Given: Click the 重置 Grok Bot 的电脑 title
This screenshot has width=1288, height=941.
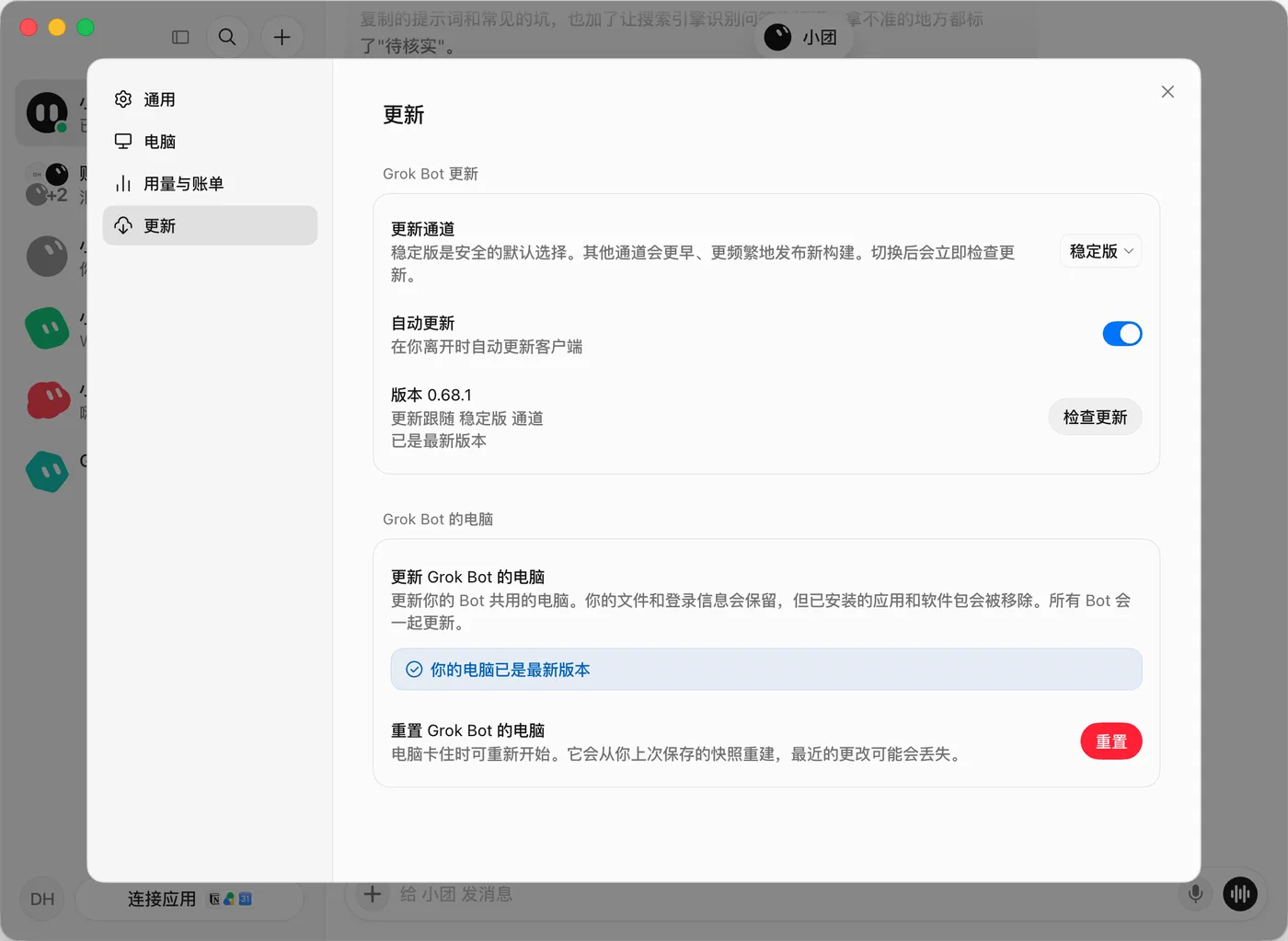Looking at the screenshot, I should (x=468, y=731).
